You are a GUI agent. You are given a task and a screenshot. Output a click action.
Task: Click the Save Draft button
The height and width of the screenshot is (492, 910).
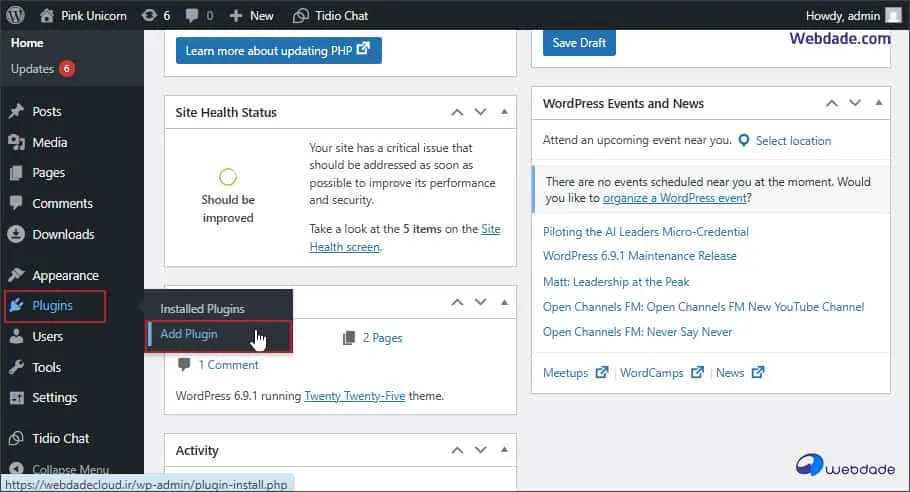[579, 43]
